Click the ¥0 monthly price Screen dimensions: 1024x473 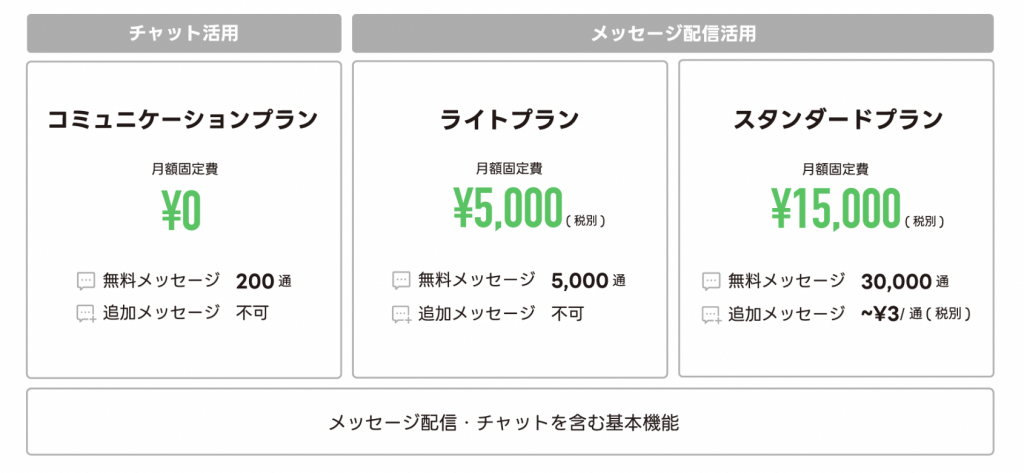[x=182, y=211]
